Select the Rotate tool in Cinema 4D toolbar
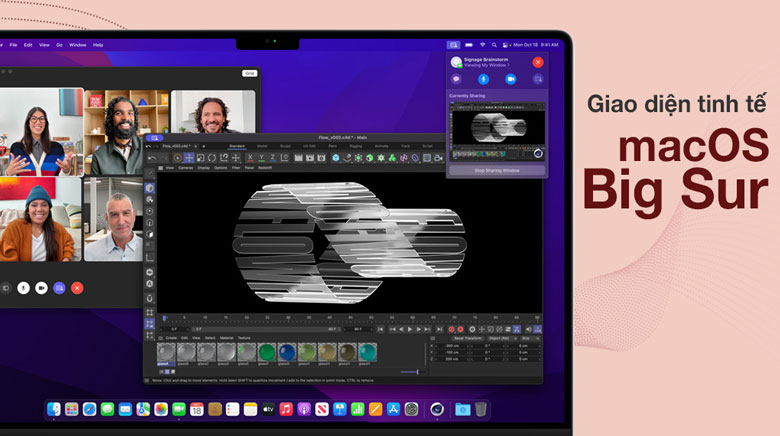This screenshot has width=780, height=436. tap(212, 158)
